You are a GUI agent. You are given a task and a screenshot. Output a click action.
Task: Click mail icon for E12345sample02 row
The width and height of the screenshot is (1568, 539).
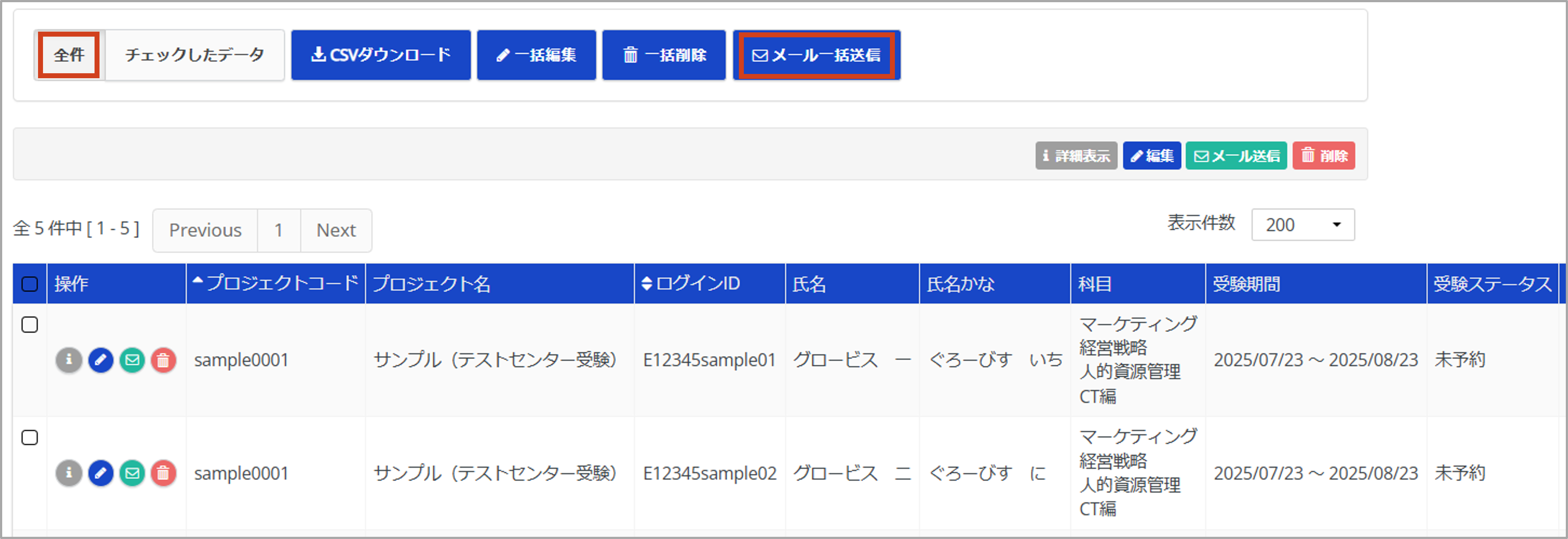click(132, 473)
